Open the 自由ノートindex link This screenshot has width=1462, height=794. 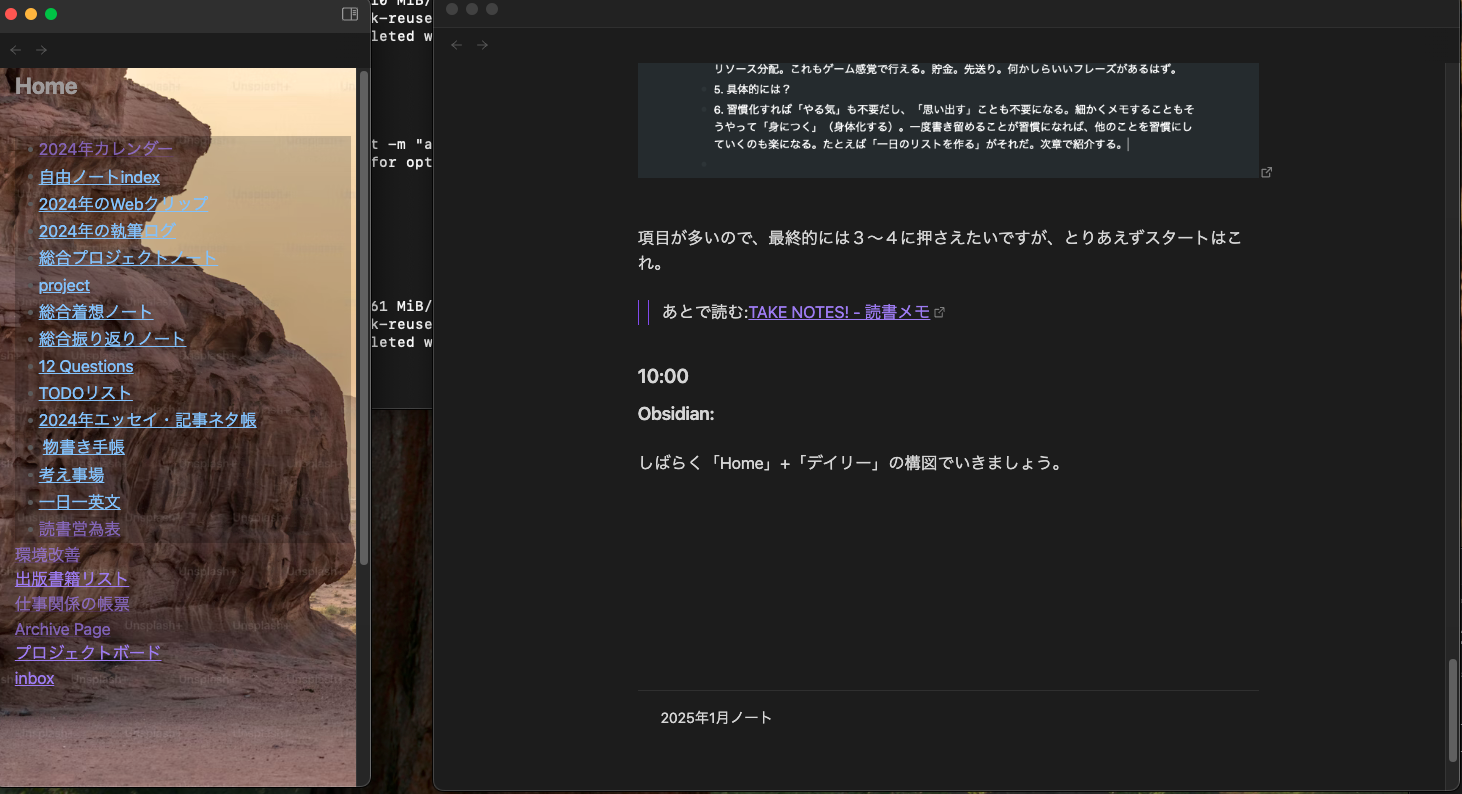[x=99, y=177]
